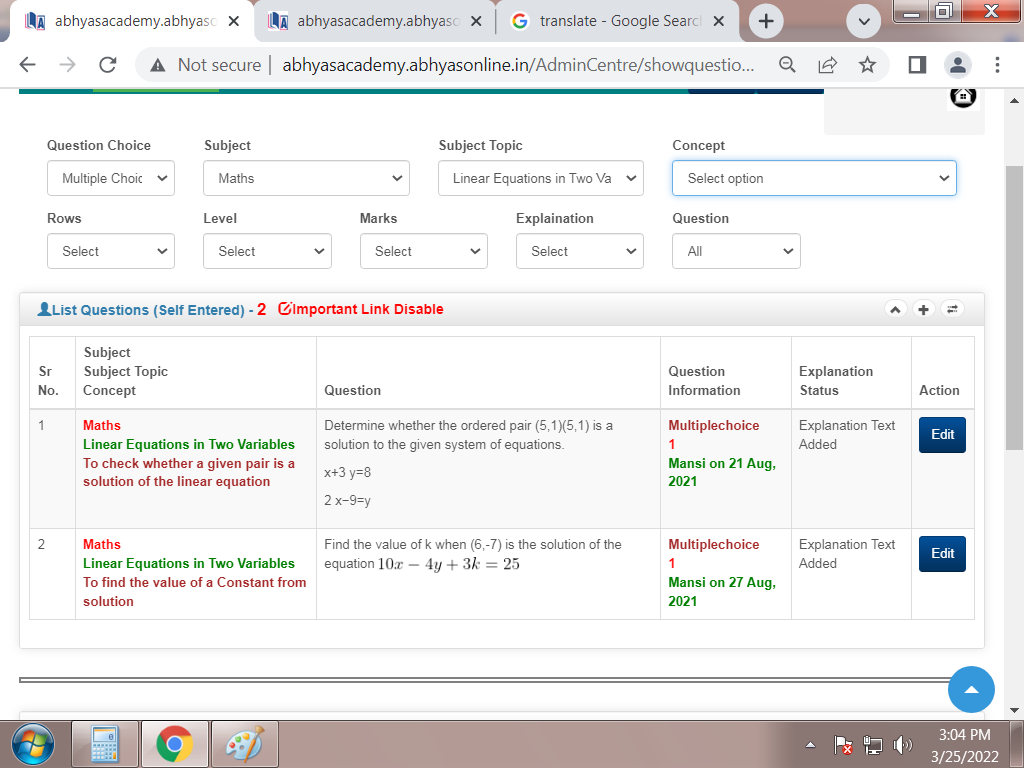Collapse the List Questions panel with up-arrow icon
The image size is (1024, 768).
point(897,310)
